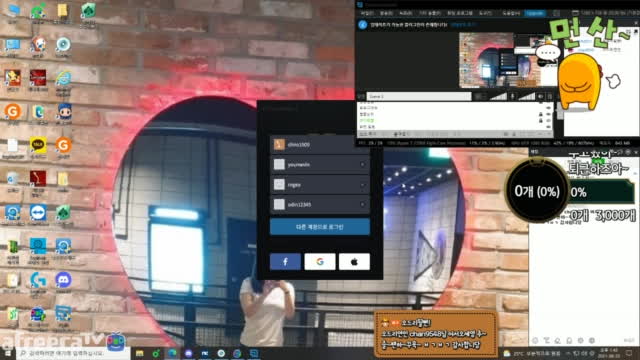Log in with the Facebook icon
Screen dimensions: 640x360
(x=285, y=262)
